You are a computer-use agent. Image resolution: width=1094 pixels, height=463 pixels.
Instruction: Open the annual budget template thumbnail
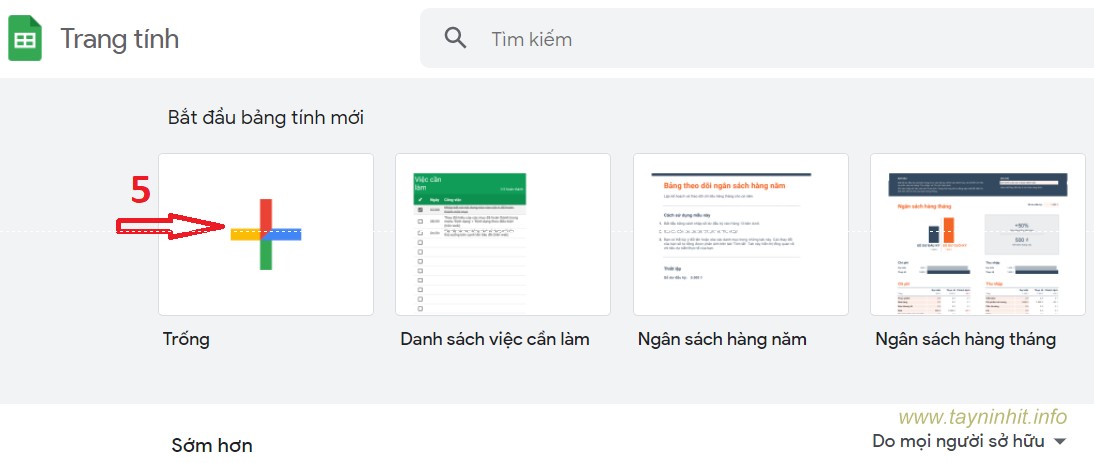740,234
